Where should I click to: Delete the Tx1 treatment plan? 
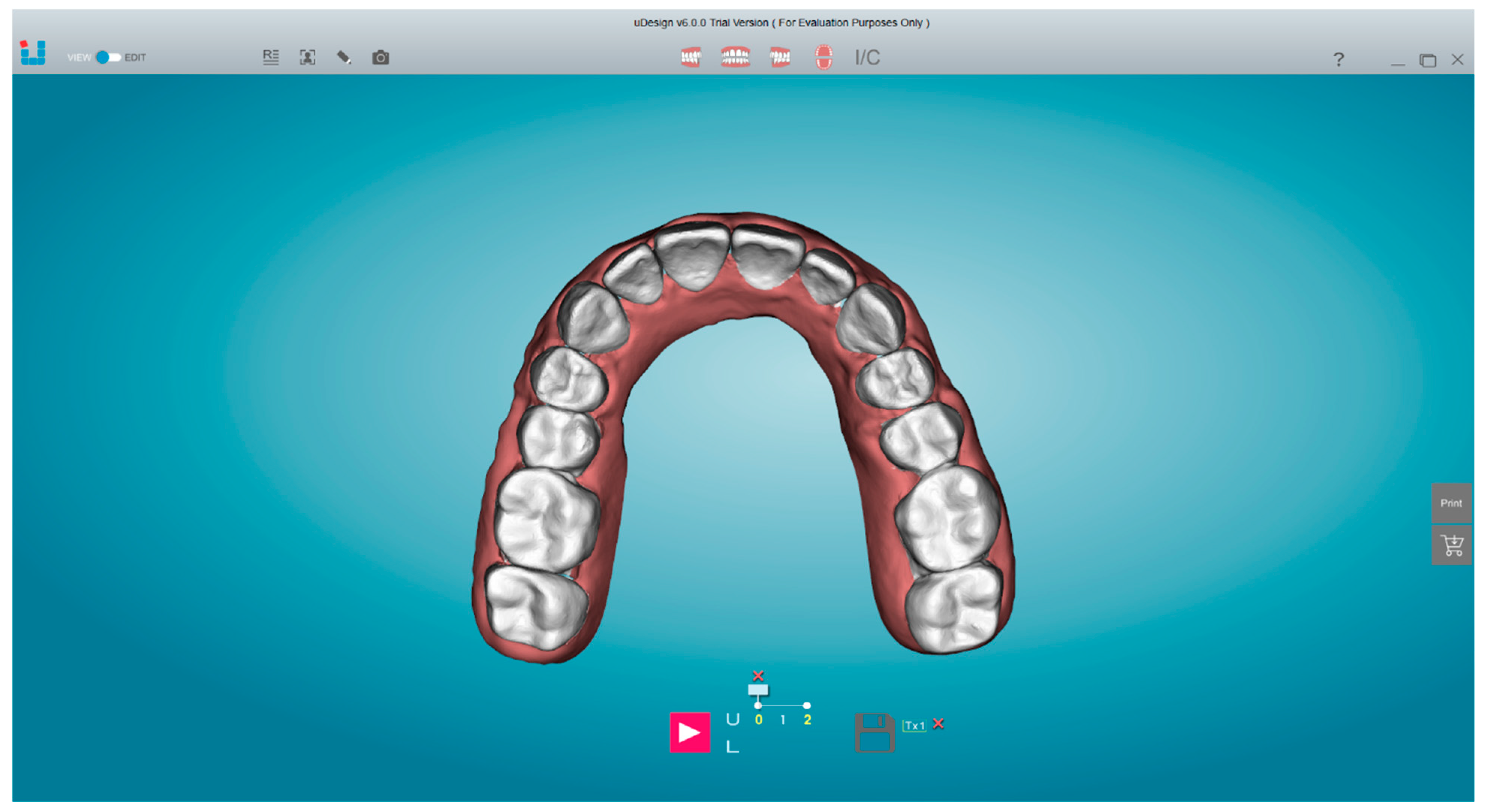tap(939, 723)
